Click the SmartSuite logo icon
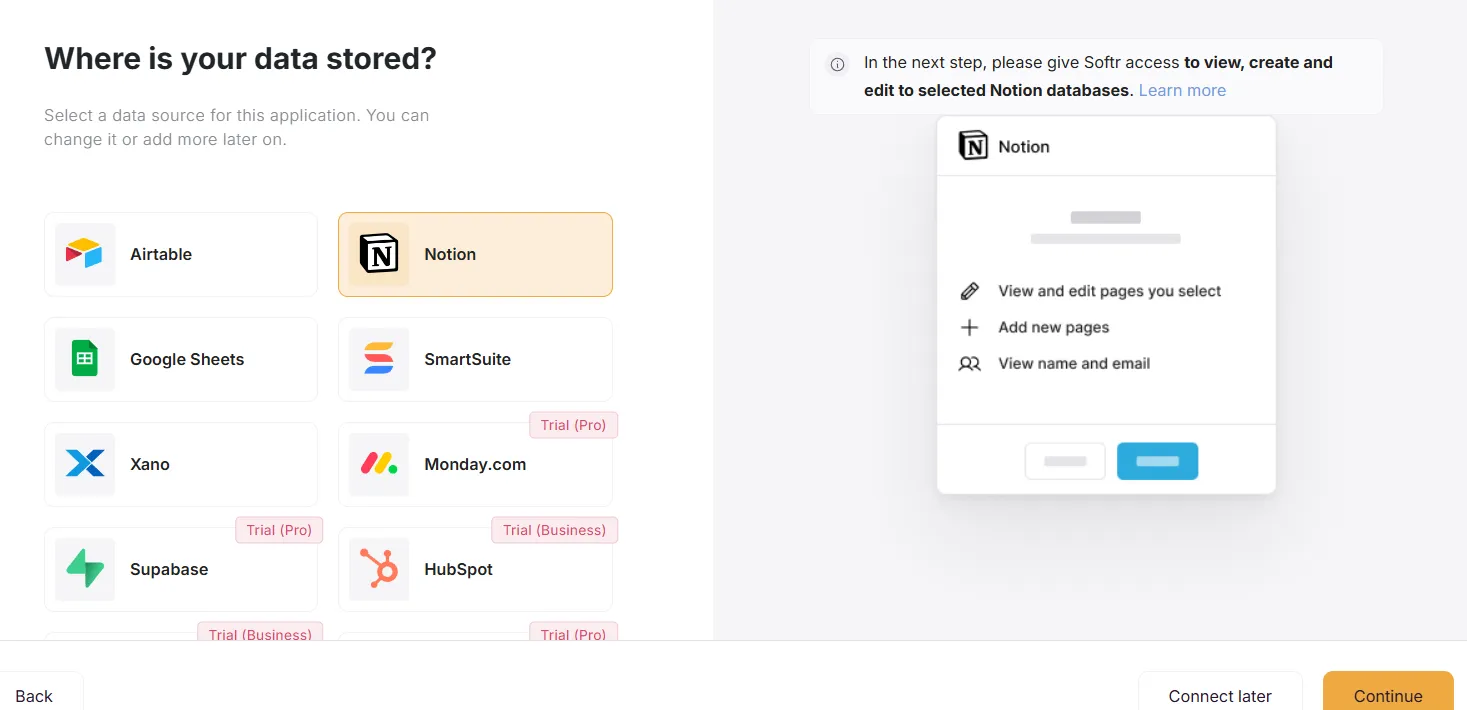 [x=379, y=359]
